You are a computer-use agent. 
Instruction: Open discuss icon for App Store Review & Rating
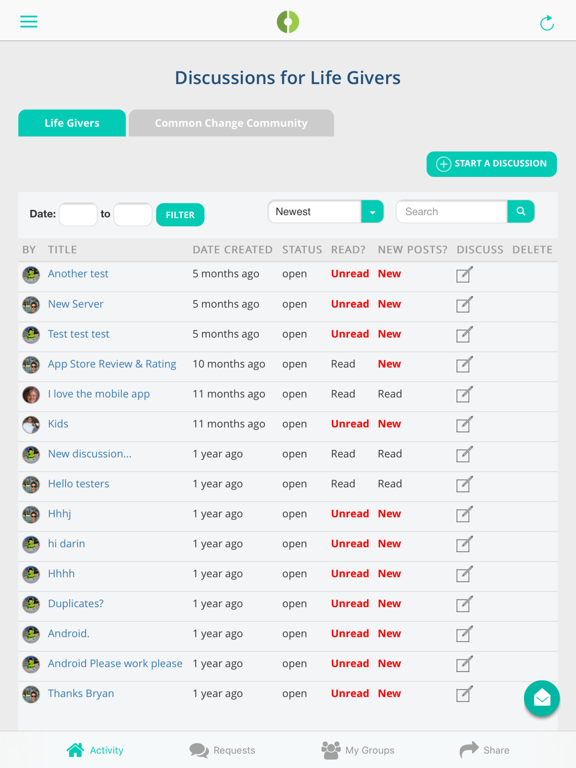[x=464, y=364]
